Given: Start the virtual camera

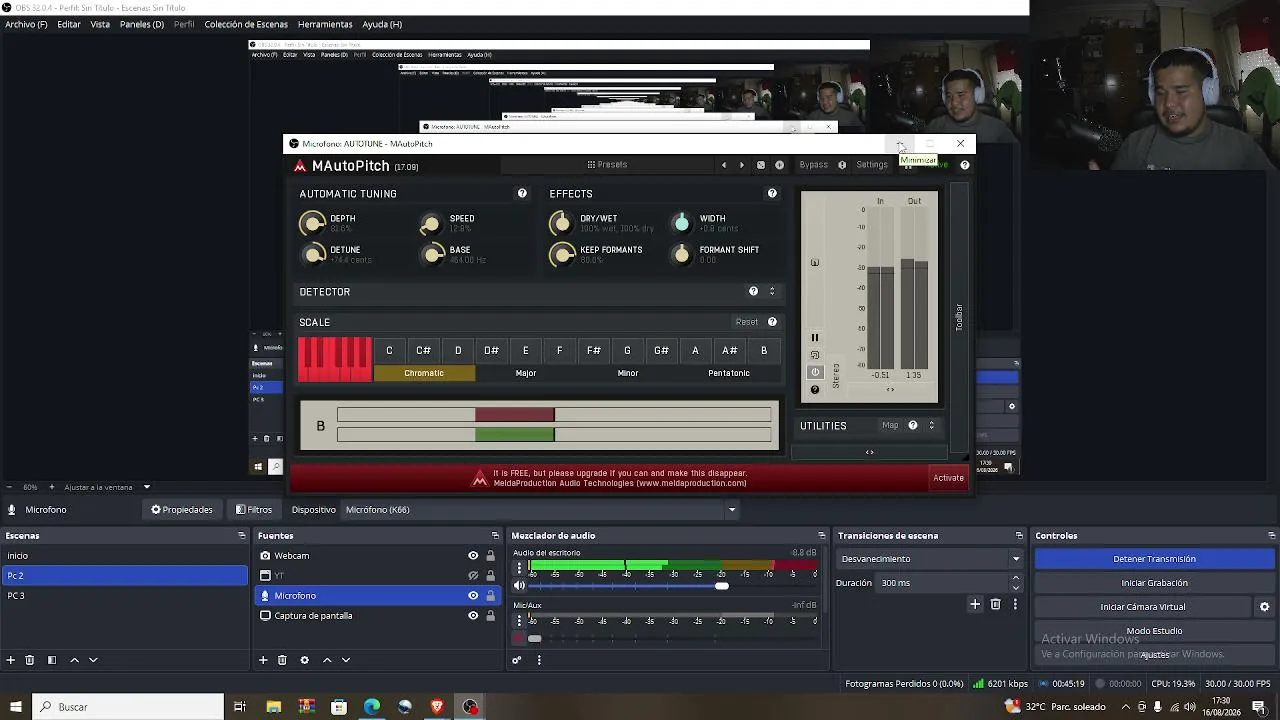Looking at the screenshot, I should (x=1143, y=607).
